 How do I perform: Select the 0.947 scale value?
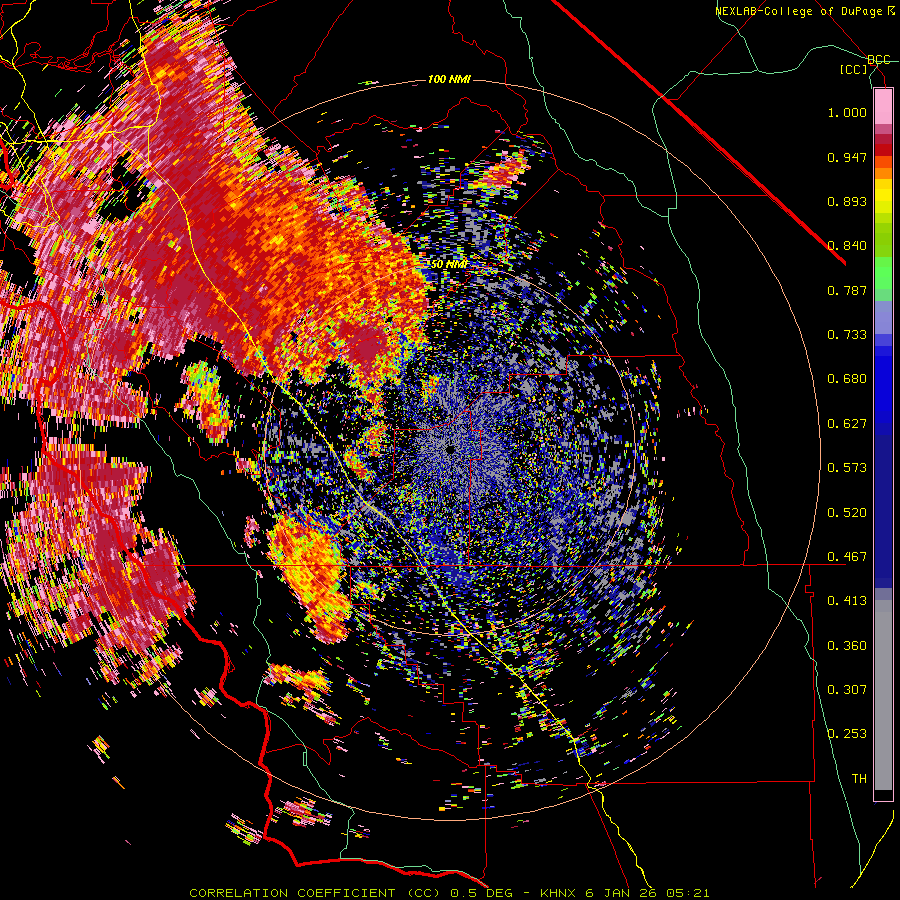pyautogui.click(x=847, y=157)
